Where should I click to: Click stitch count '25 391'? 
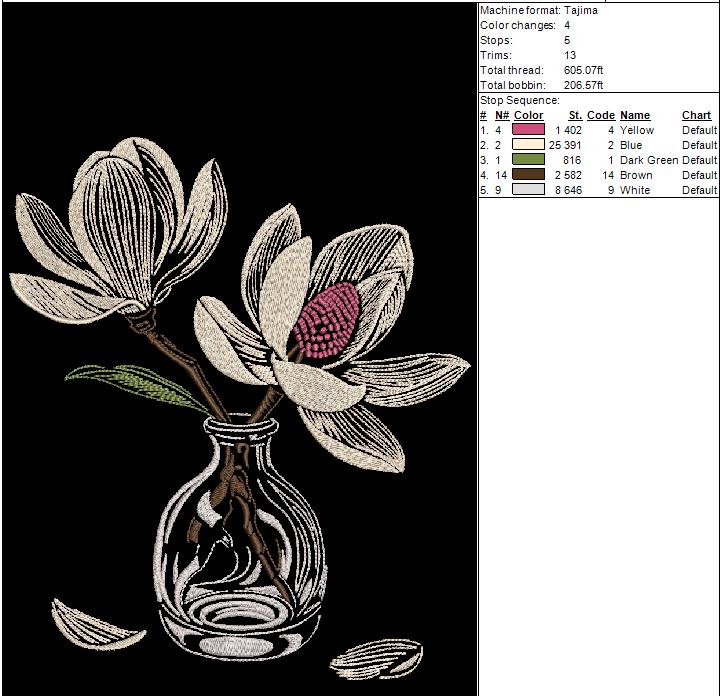point(565,145)
